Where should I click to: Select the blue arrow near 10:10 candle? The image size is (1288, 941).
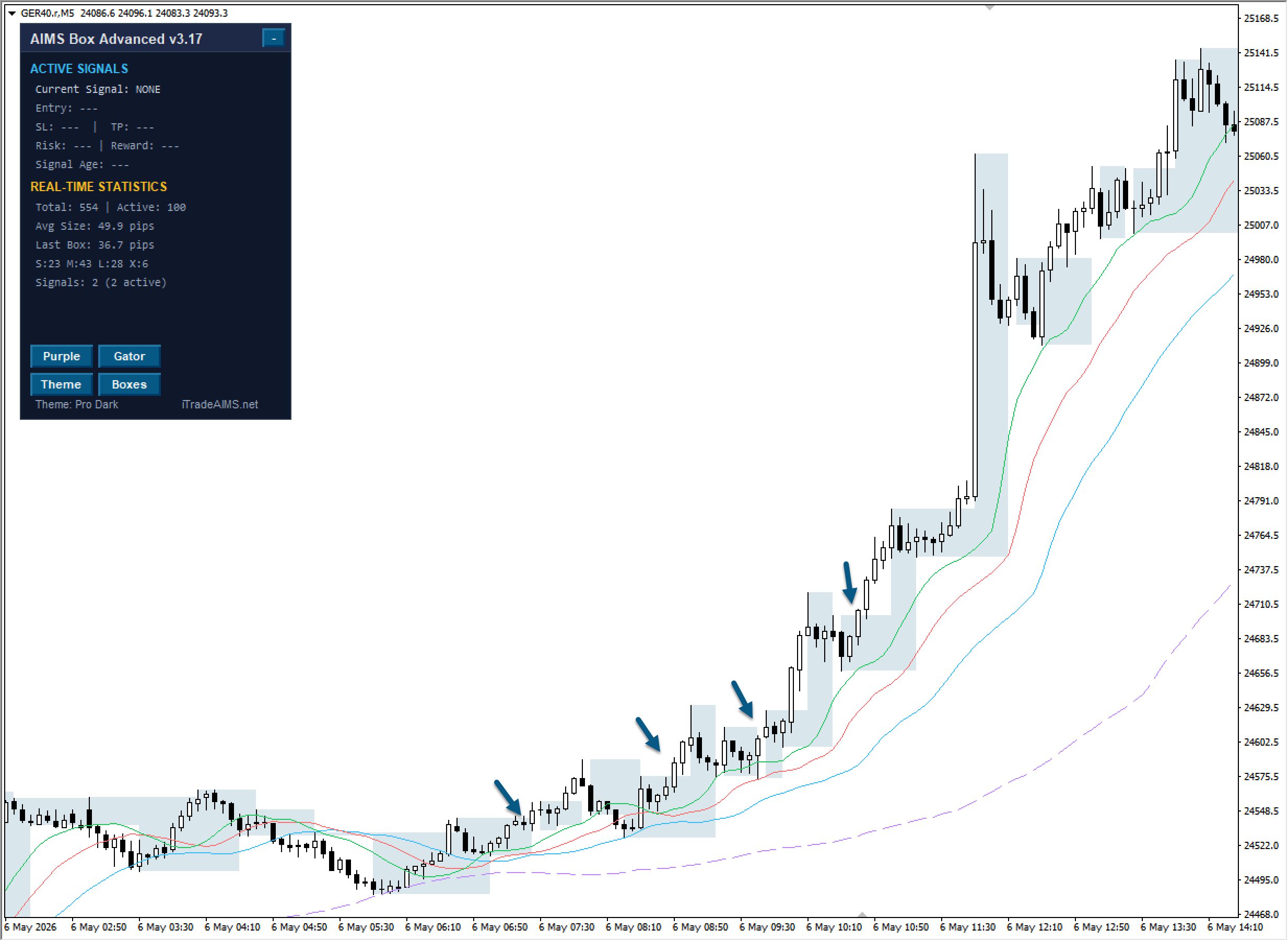pyautogui.click(x=849, y=583)
